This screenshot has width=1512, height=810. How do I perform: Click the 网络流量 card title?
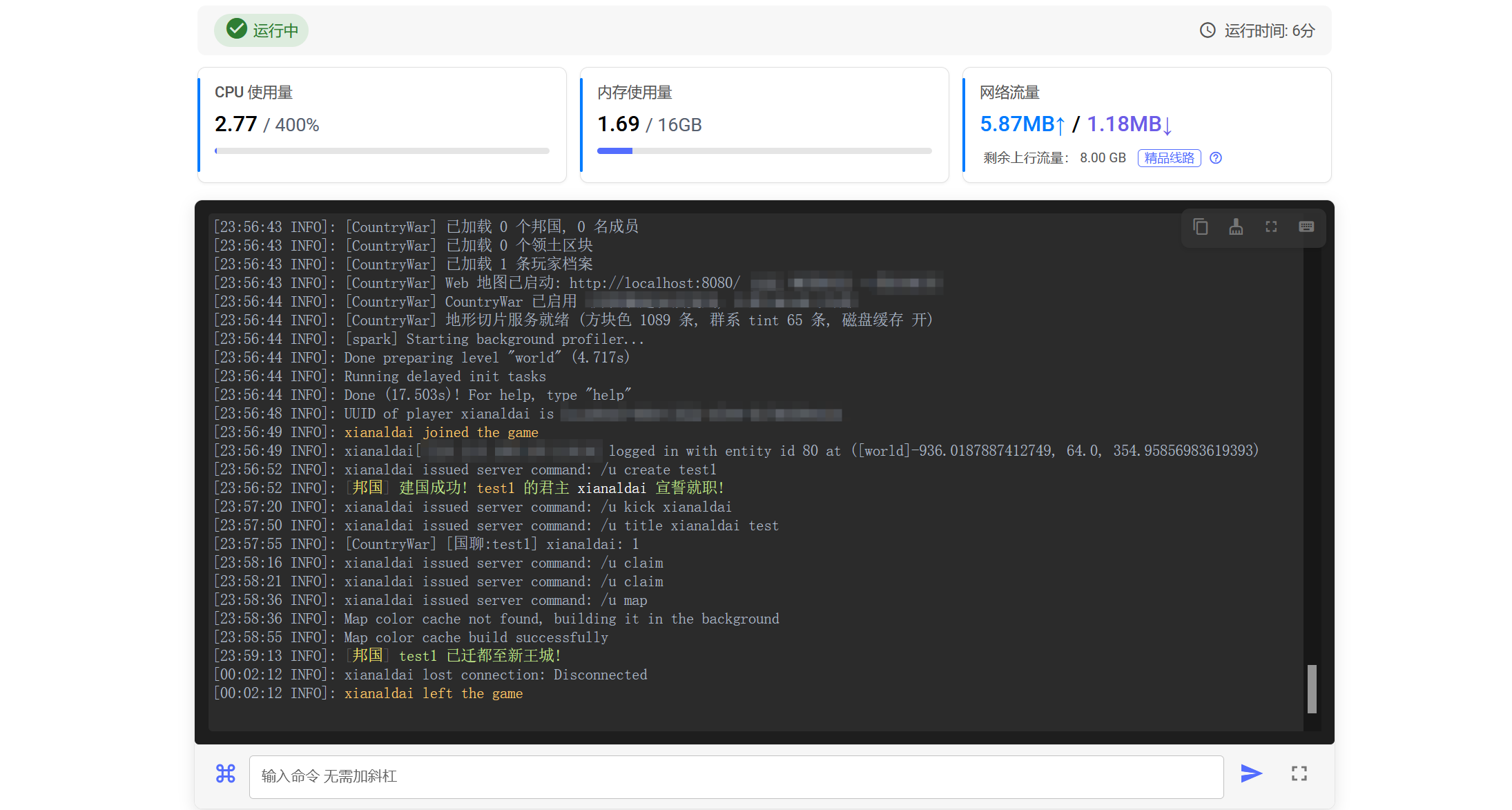tap(1009, 93)
